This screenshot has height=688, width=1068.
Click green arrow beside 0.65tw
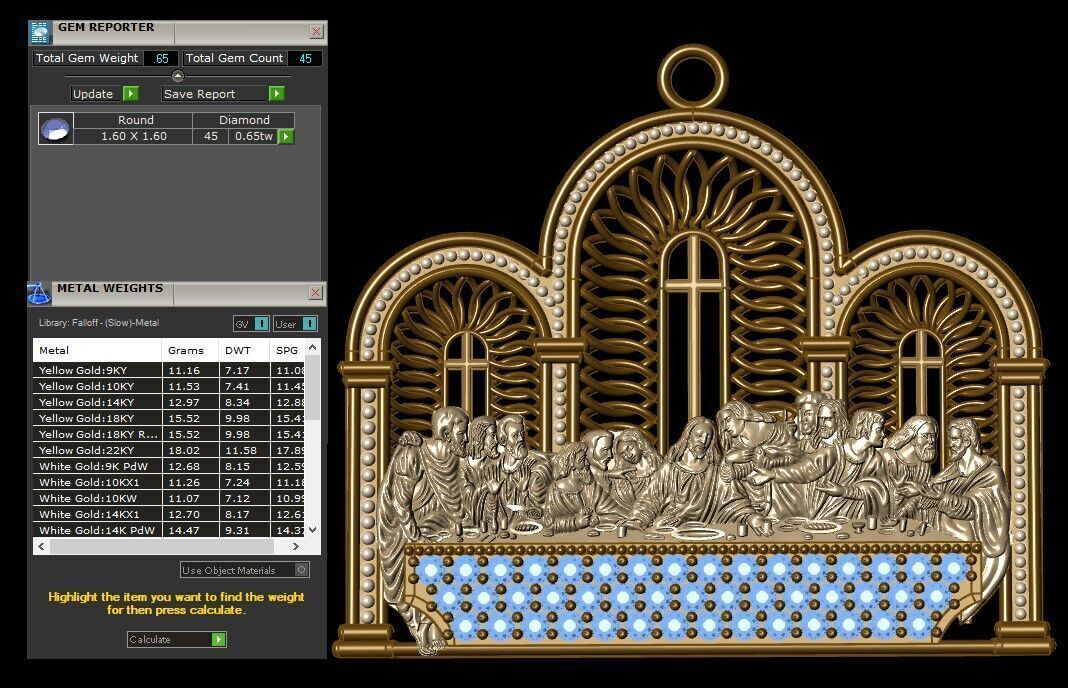pyautogui.click(x=286, y=136)
